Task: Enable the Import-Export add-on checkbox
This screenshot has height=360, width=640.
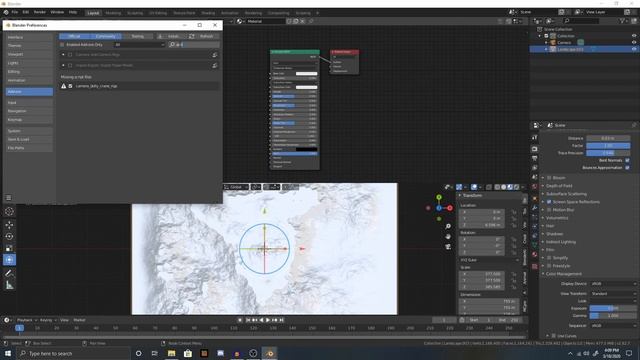Action: (x=70, y=65)
